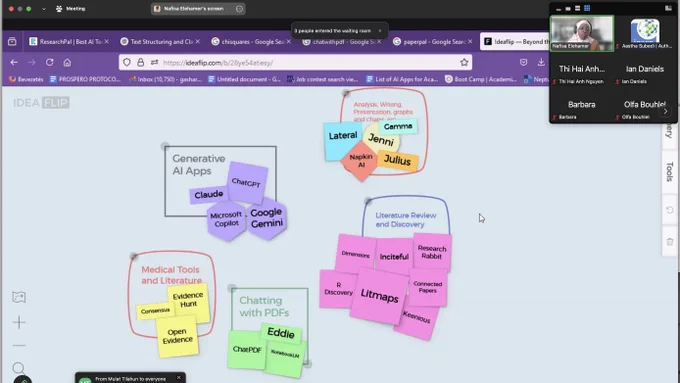Image resolution: width=680 pixels, height=383 pixels.
Task: Click the Generative AI Apps group handle
Action: pos(165,146)
